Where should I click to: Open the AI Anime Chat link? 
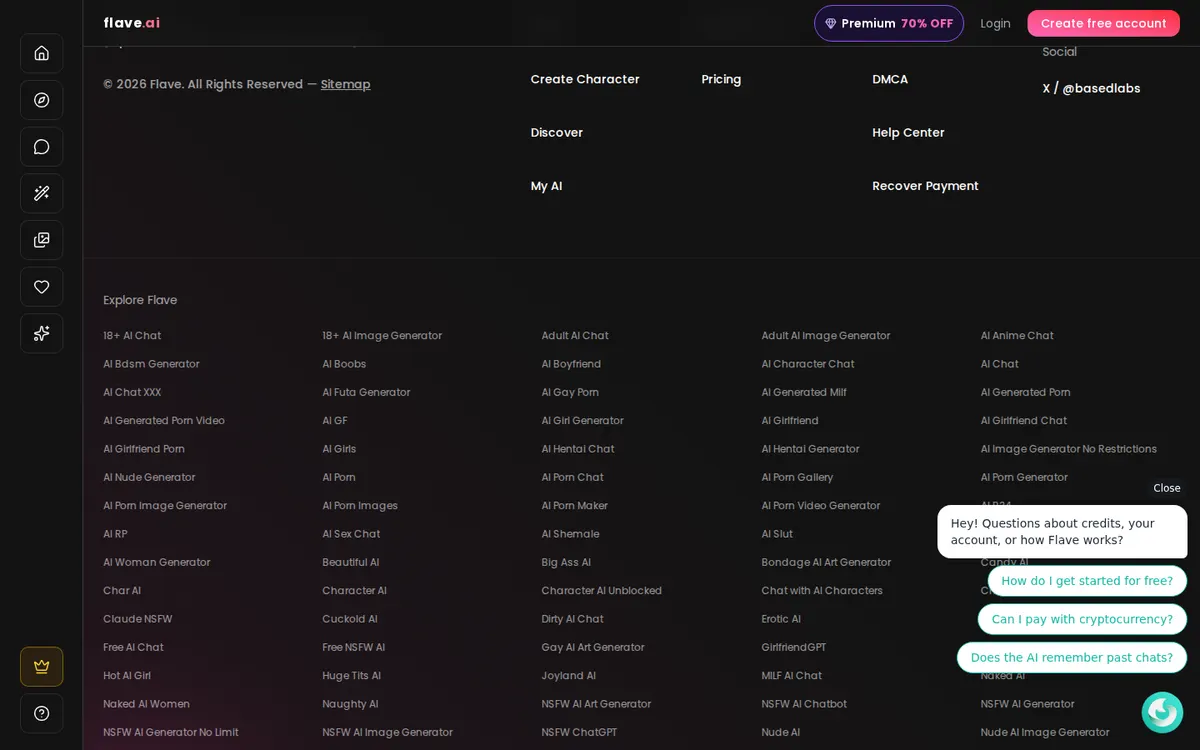click(x=1017, y=336)
